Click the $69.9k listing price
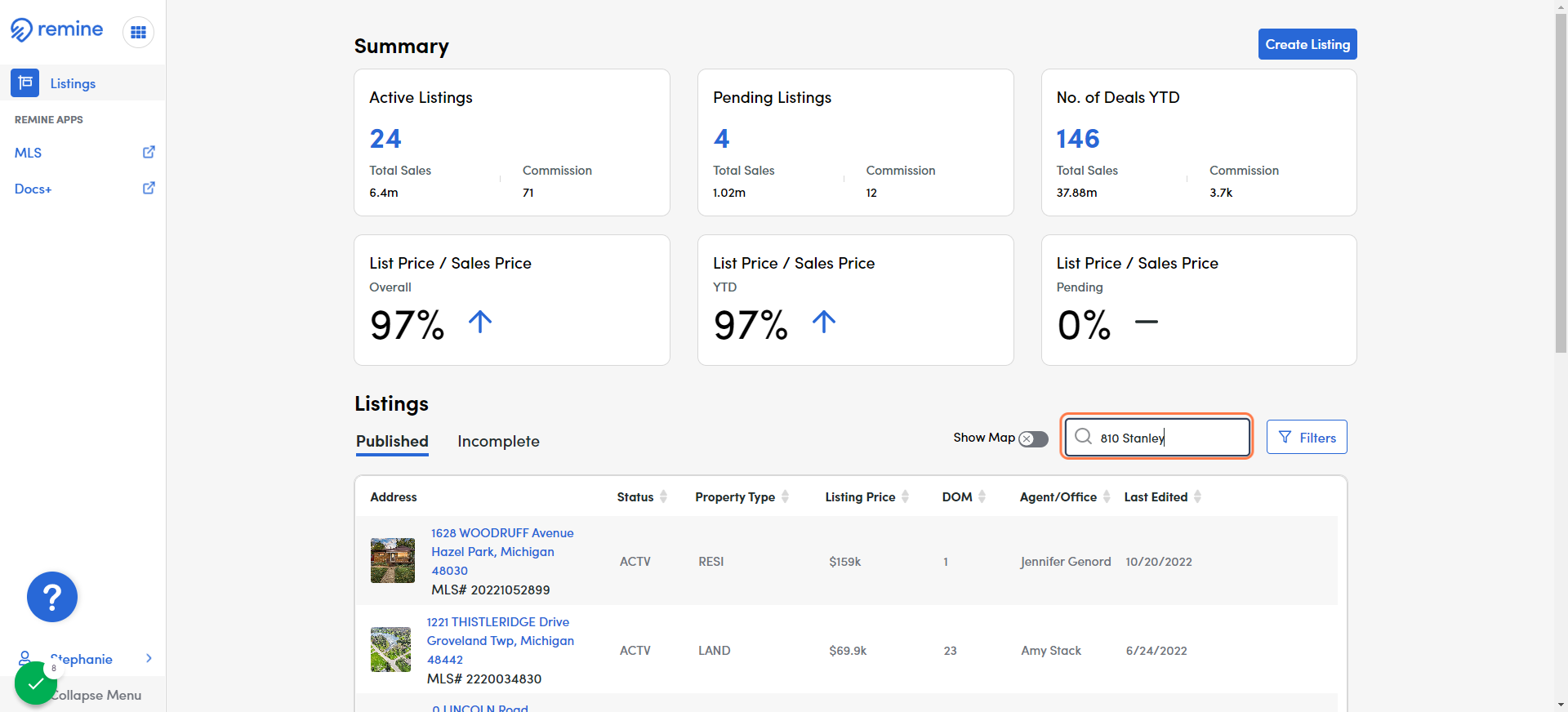This screenshot has height=712, width=1568. (848, 651)
